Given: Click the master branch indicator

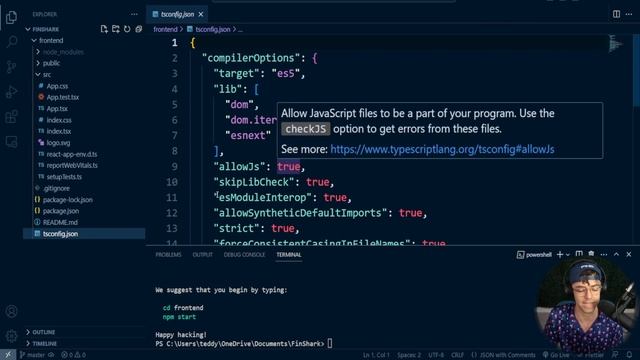Looking at the screenshot, I should coord(32,355).
